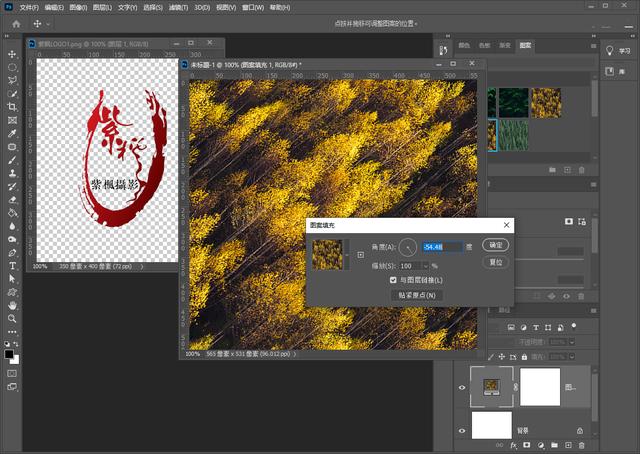The width and height of the screenshot is (640, 454).
Task: Open the Patterns panel flyout menu
Action: coord(592,46)
